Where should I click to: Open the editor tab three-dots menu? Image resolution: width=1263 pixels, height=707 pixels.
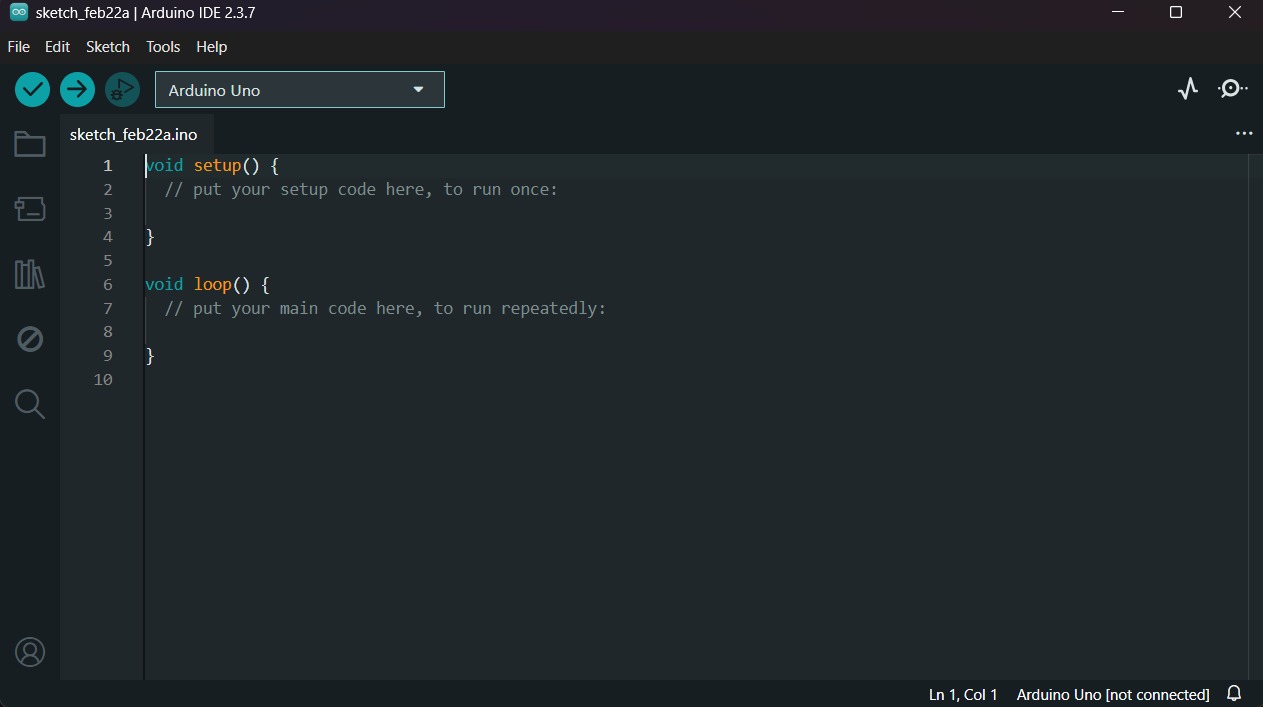(1244, 133)
